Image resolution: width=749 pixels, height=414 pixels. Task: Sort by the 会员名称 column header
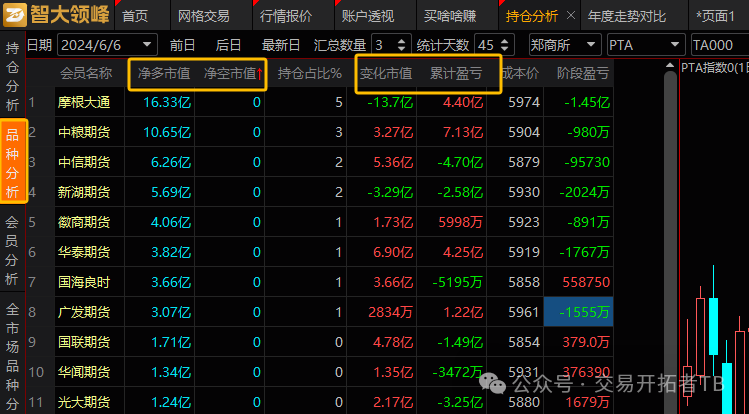coord(86,74)
